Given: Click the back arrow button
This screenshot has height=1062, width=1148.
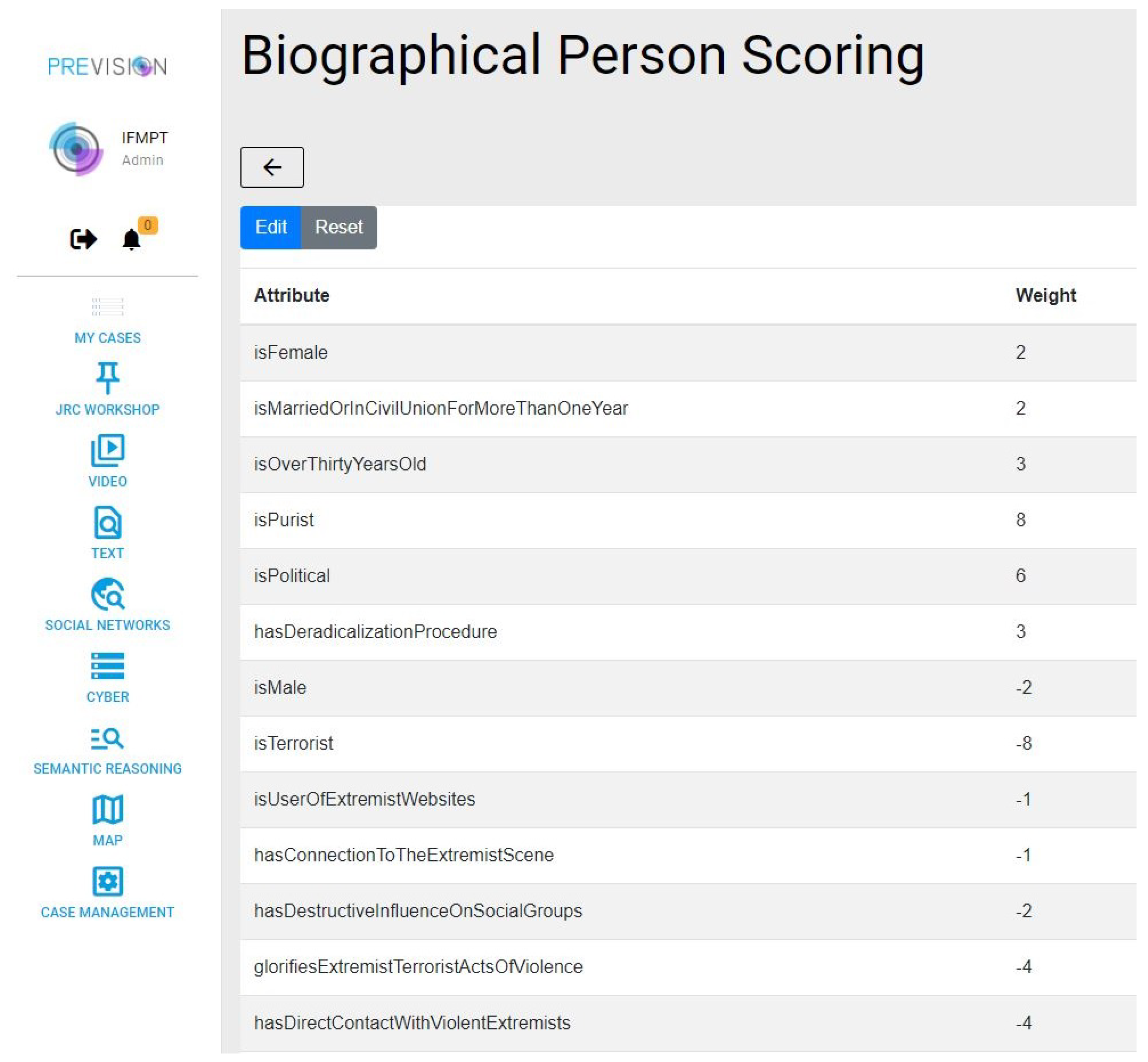Looking at the screenshot, I should [x=272, y=167].
